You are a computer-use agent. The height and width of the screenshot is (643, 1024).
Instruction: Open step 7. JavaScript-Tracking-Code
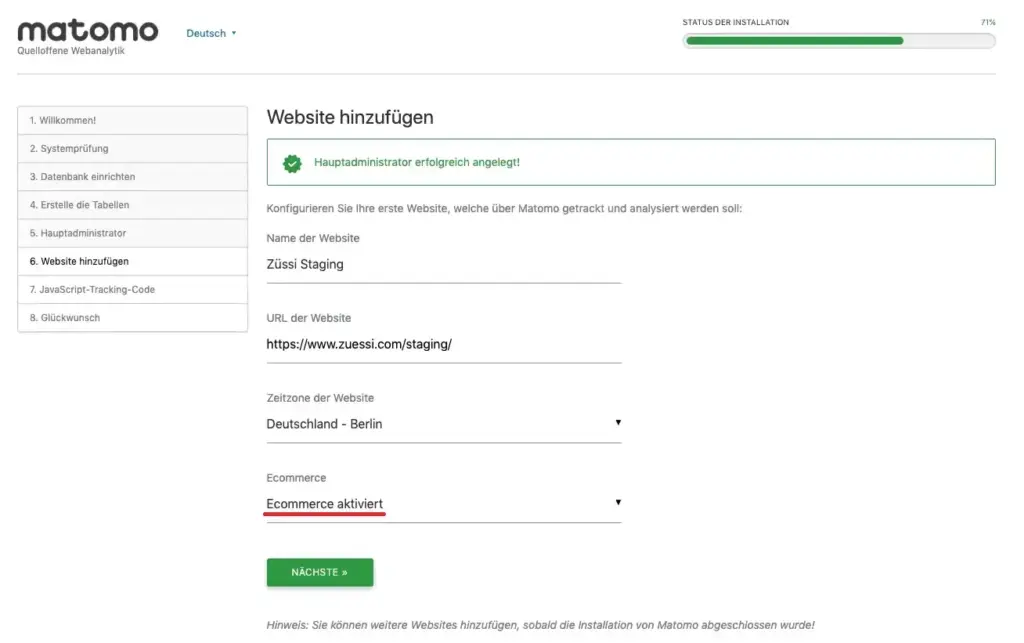(132, 289)
